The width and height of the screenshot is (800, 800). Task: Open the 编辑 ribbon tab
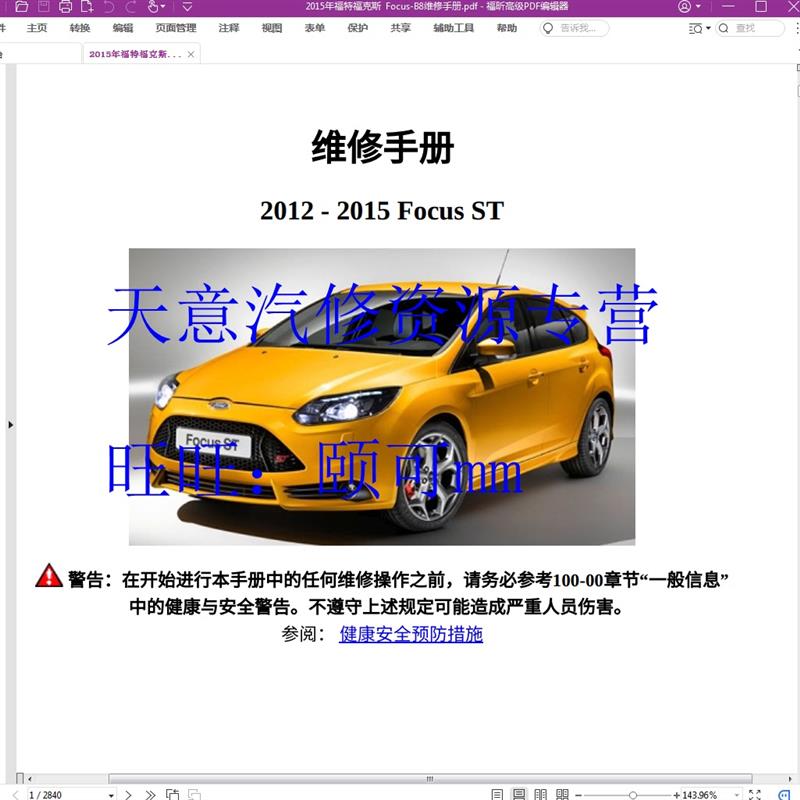122,28
